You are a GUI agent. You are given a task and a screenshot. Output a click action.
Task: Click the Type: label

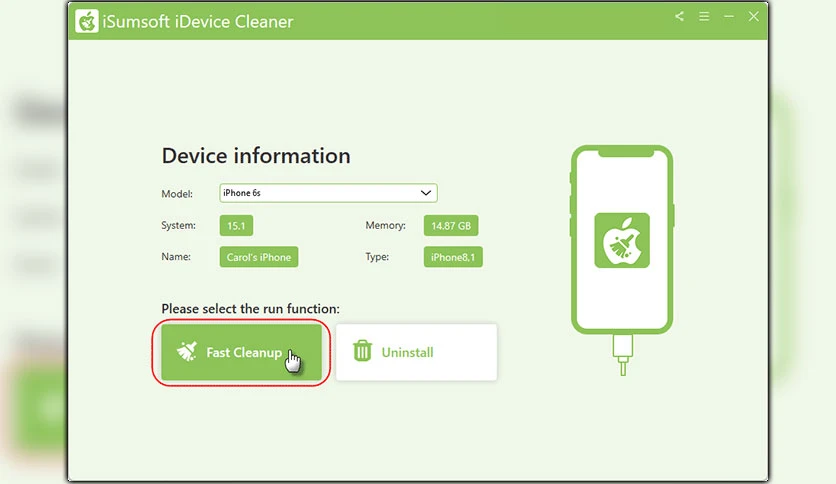click(x=377, y=257)
